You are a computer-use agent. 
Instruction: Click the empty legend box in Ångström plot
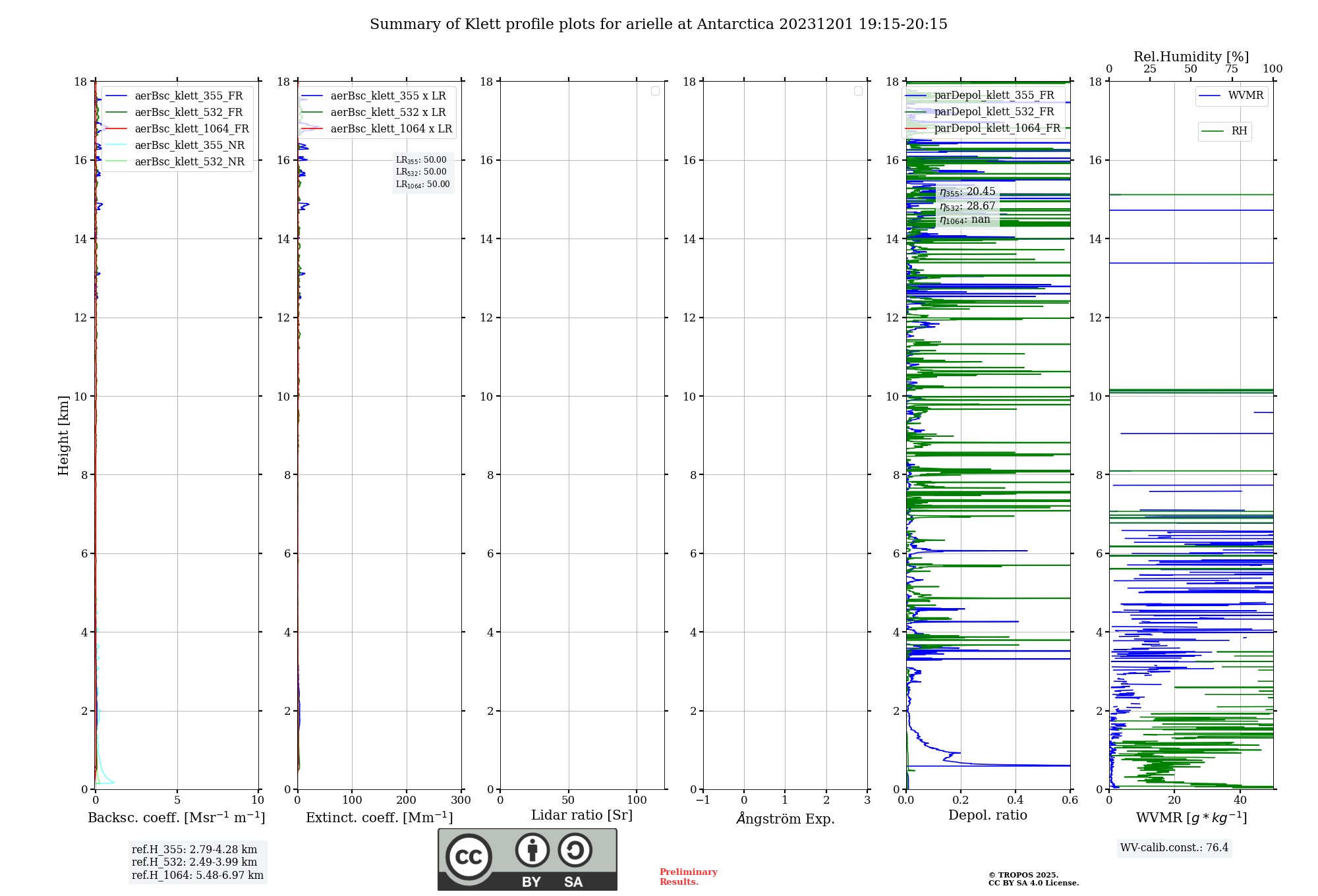pos(858,91)
